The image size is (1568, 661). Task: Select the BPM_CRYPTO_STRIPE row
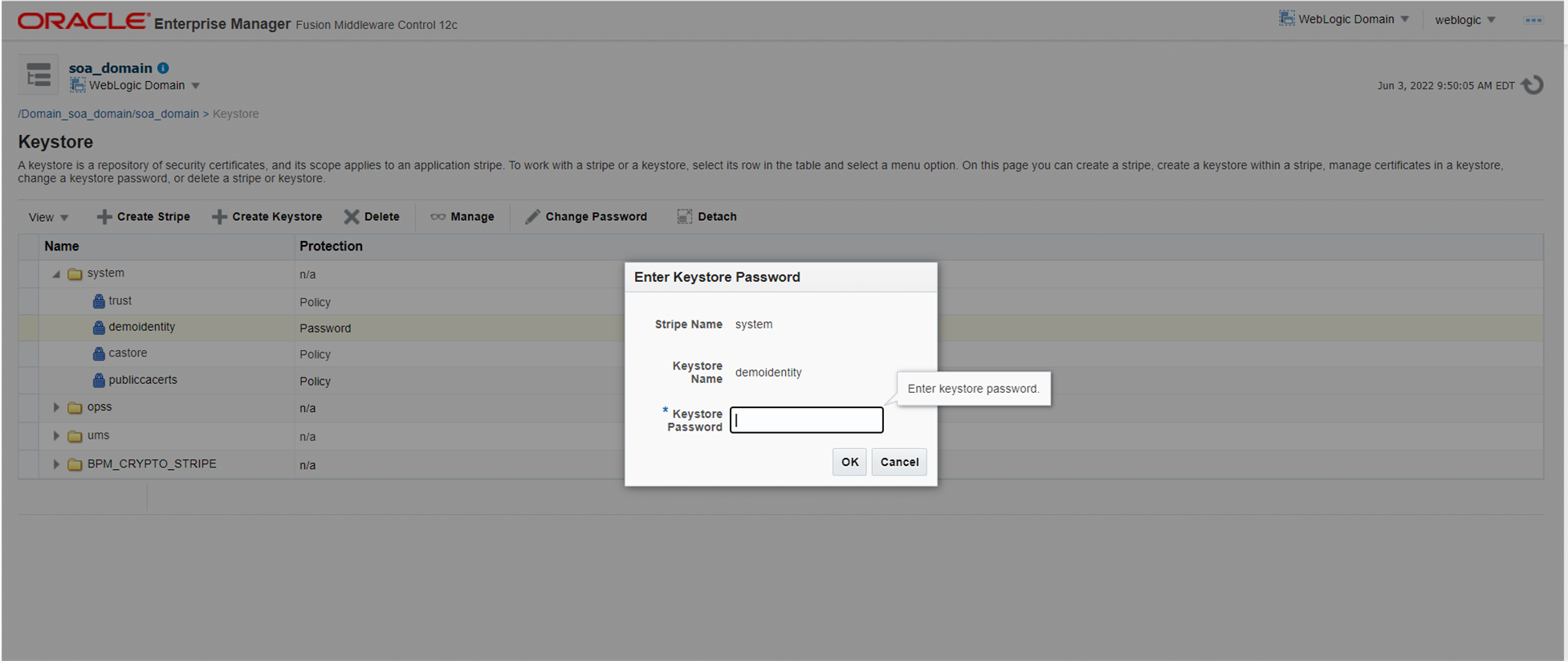[780, 464]
